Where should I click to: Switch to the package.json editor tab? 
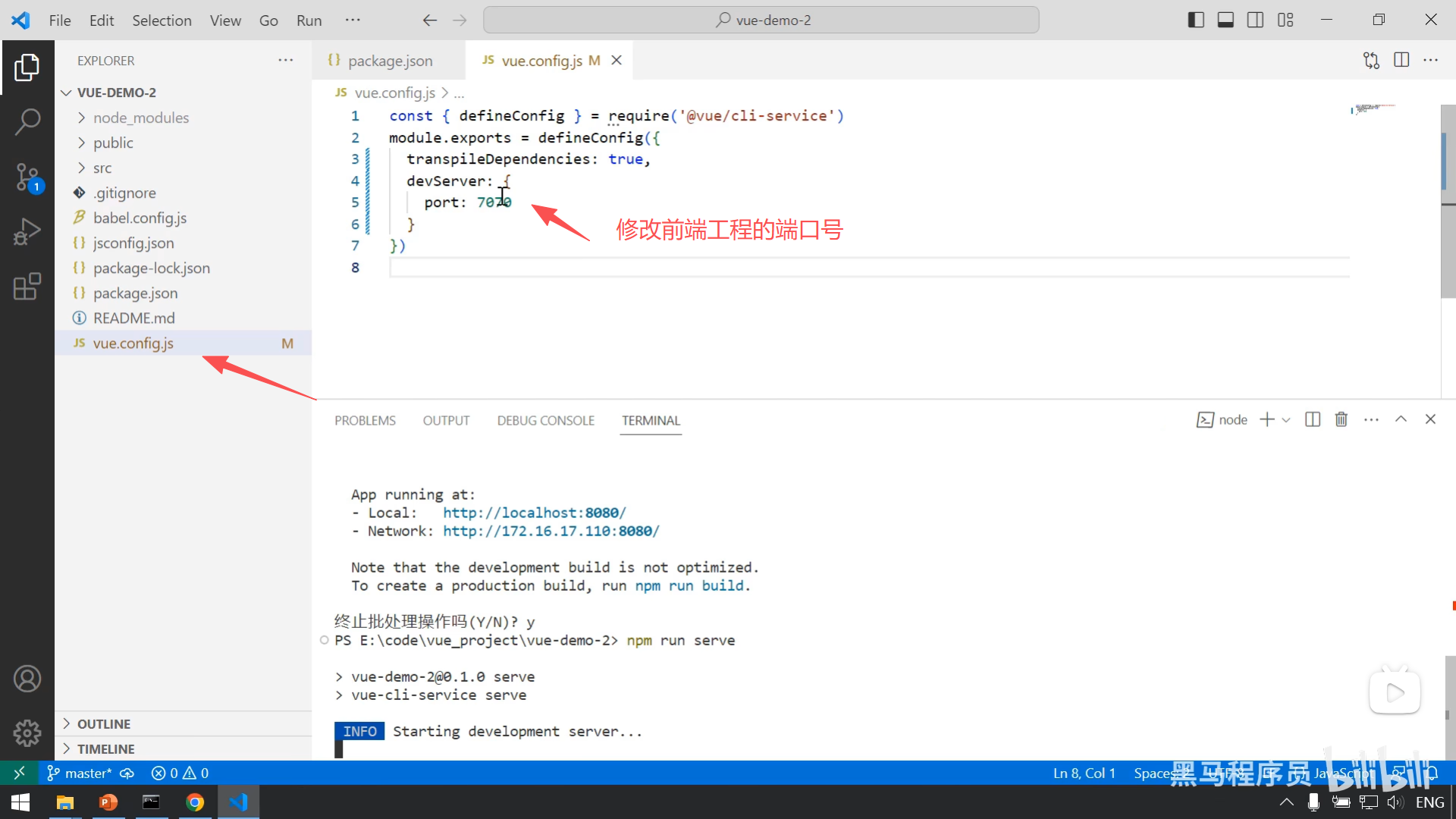389,61
